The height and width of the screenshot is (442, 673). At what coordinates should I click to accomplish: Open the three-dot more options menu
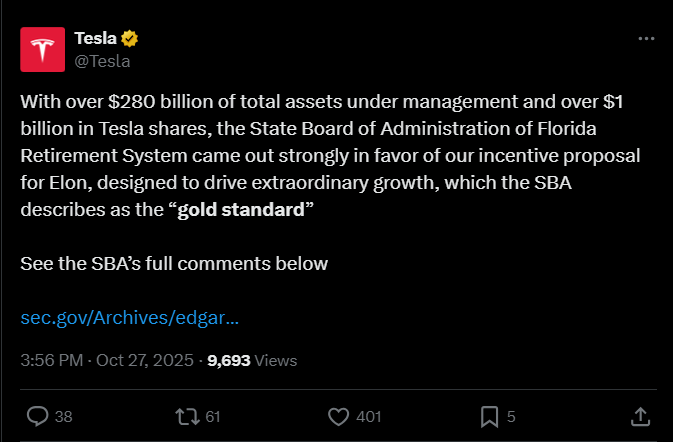[647, 38]
